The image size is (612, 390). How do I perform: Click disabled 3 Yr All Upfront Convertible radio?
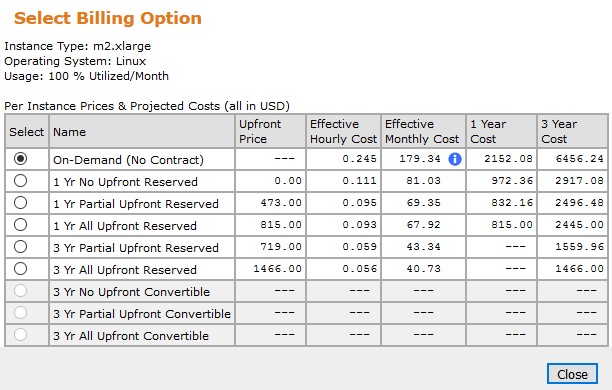[20, 334]
